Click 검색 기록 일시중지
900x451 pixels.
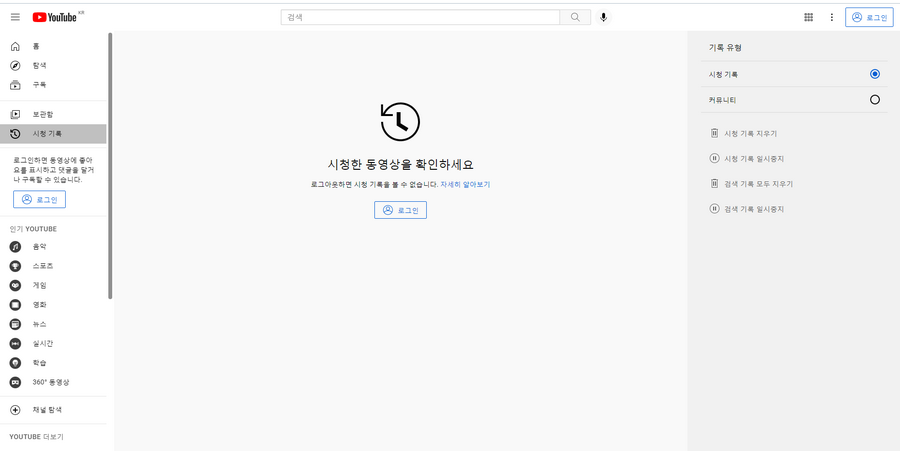pyautogui.click(x=747, y=209)
